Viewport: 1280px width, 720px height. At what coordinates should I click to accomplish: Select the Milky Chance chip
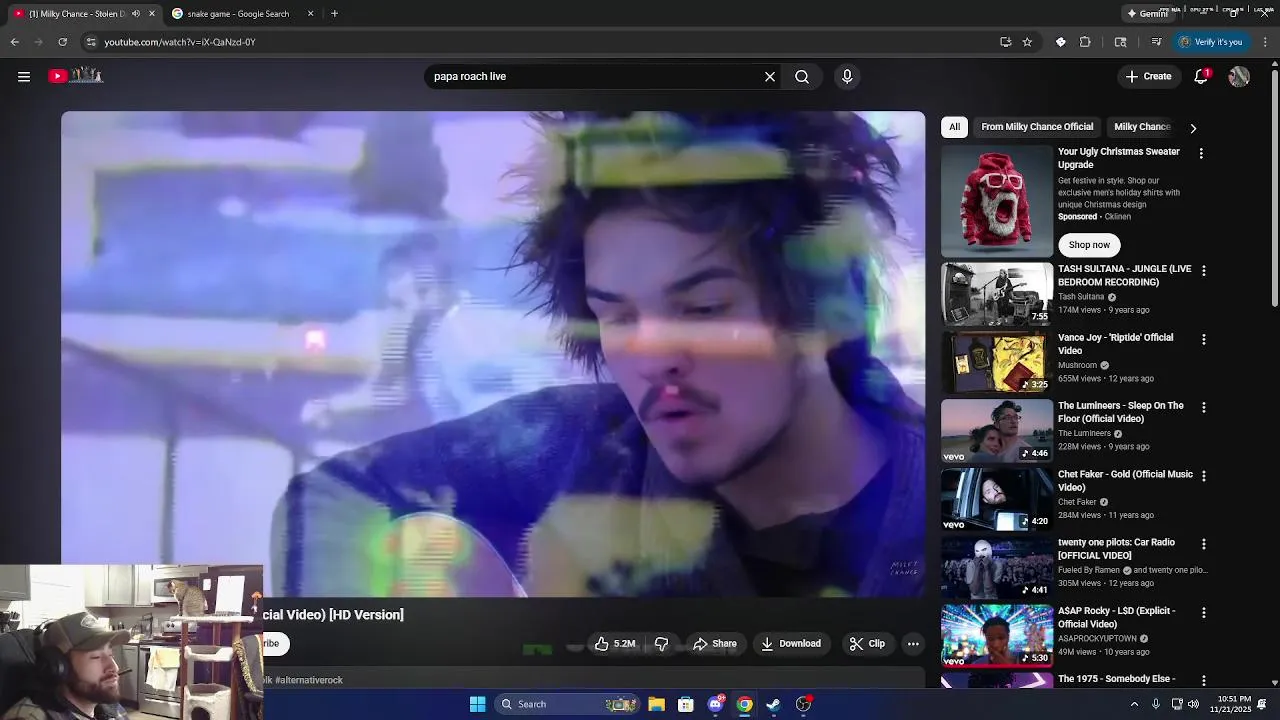[1142, 127]
